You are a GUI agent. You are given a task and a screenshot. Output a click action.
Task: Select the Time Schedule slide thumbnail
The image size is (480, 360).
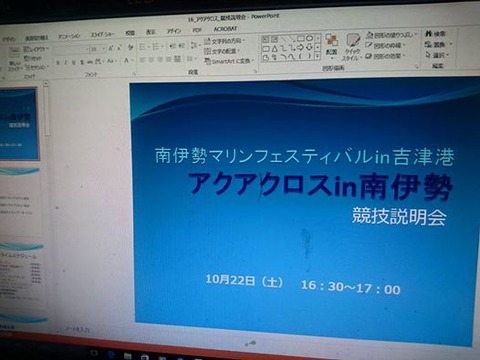[x=21, y=276]
